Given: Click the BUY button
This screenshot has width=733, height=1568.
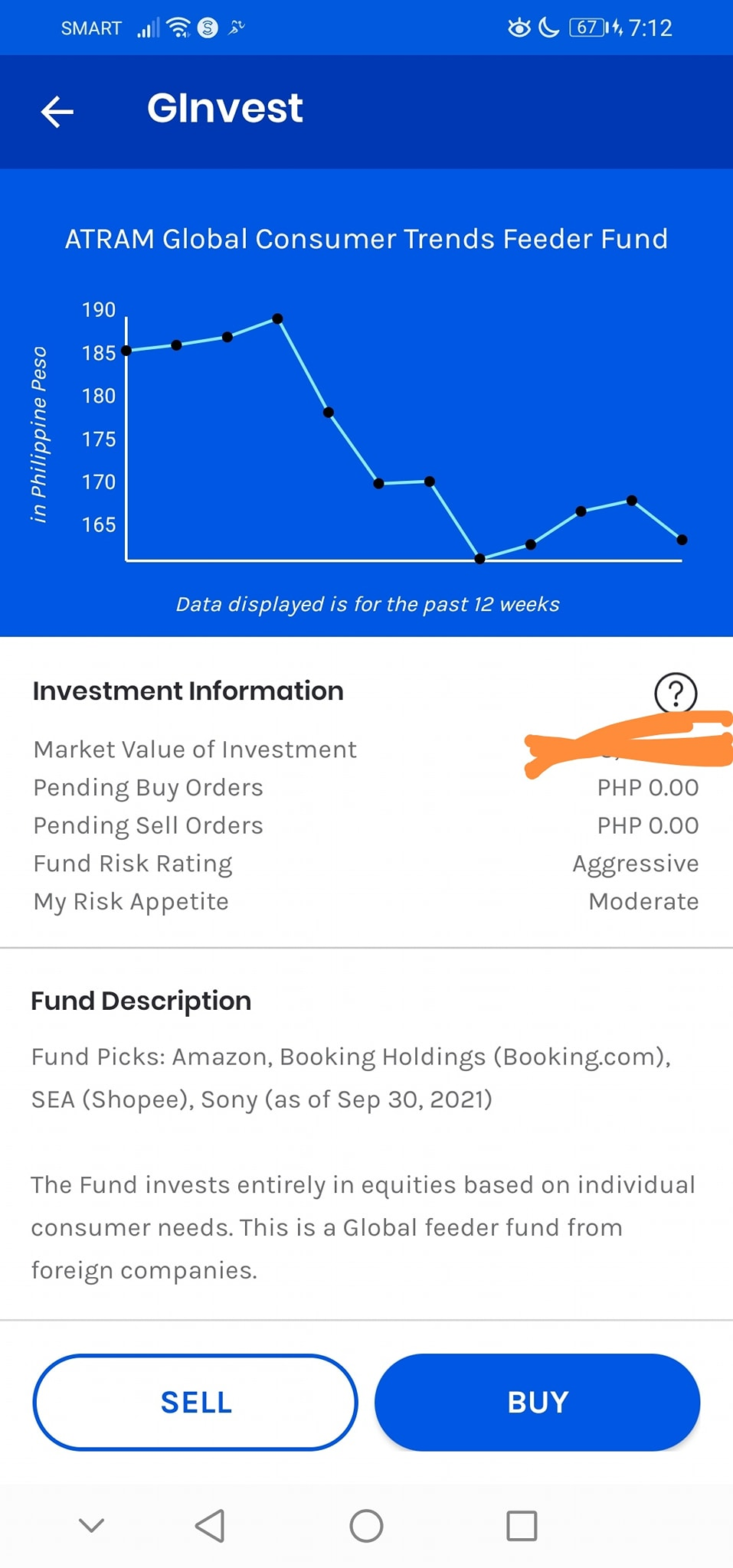Looking at the screenshot, I should tap(537, 1402).
